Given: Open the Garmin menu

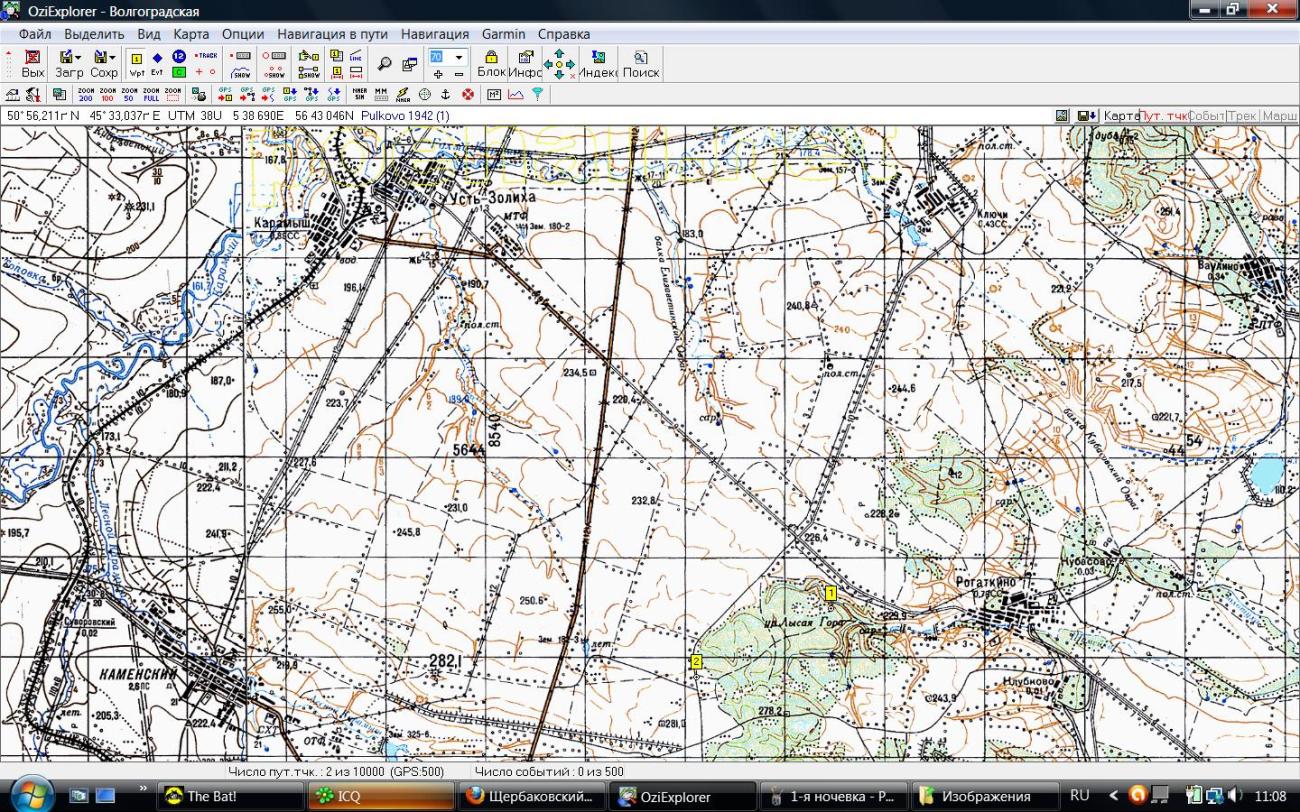Looking at the screenshot, I should [x=503, y=34].
